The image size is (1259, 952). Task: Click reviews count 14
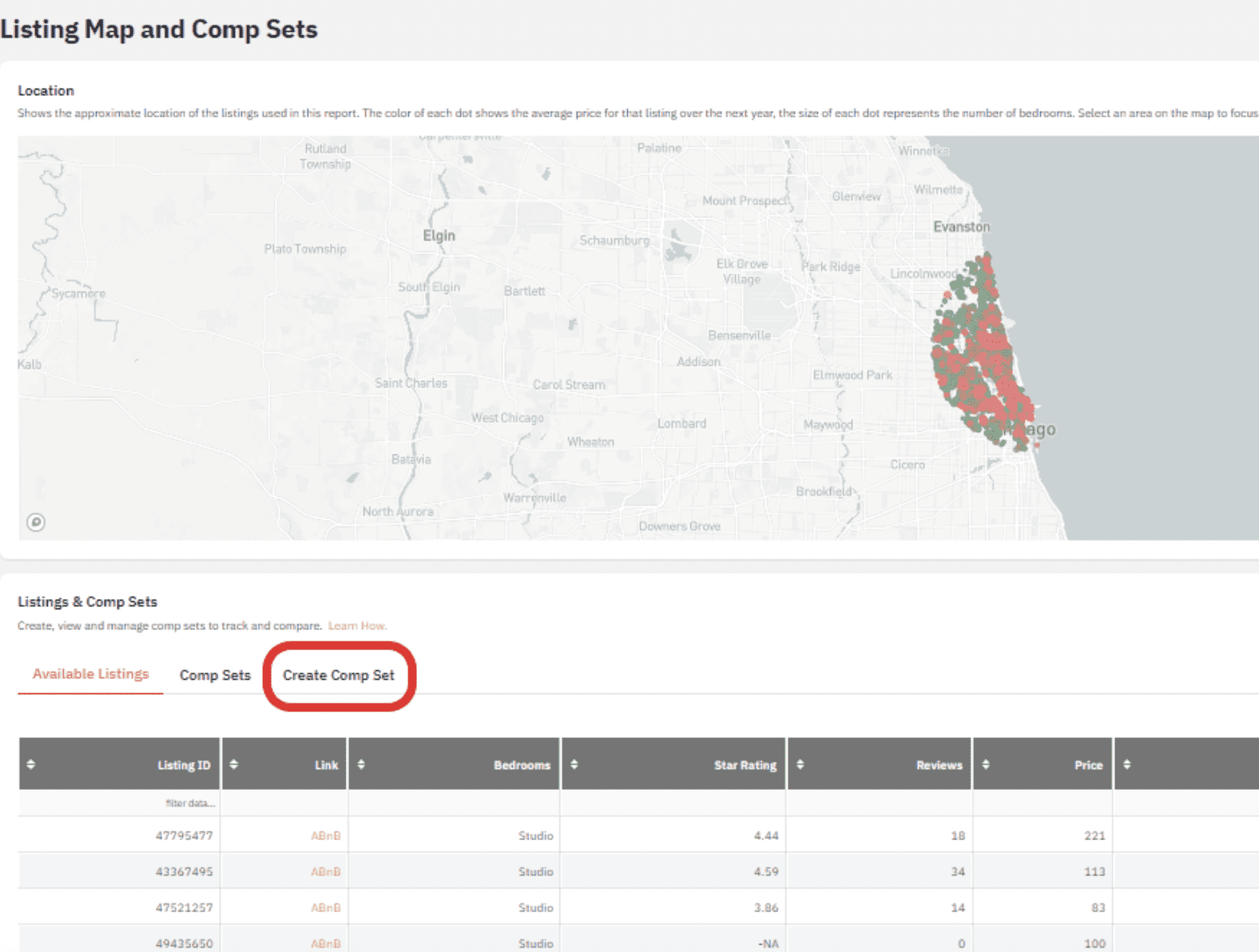coord(958,907)
